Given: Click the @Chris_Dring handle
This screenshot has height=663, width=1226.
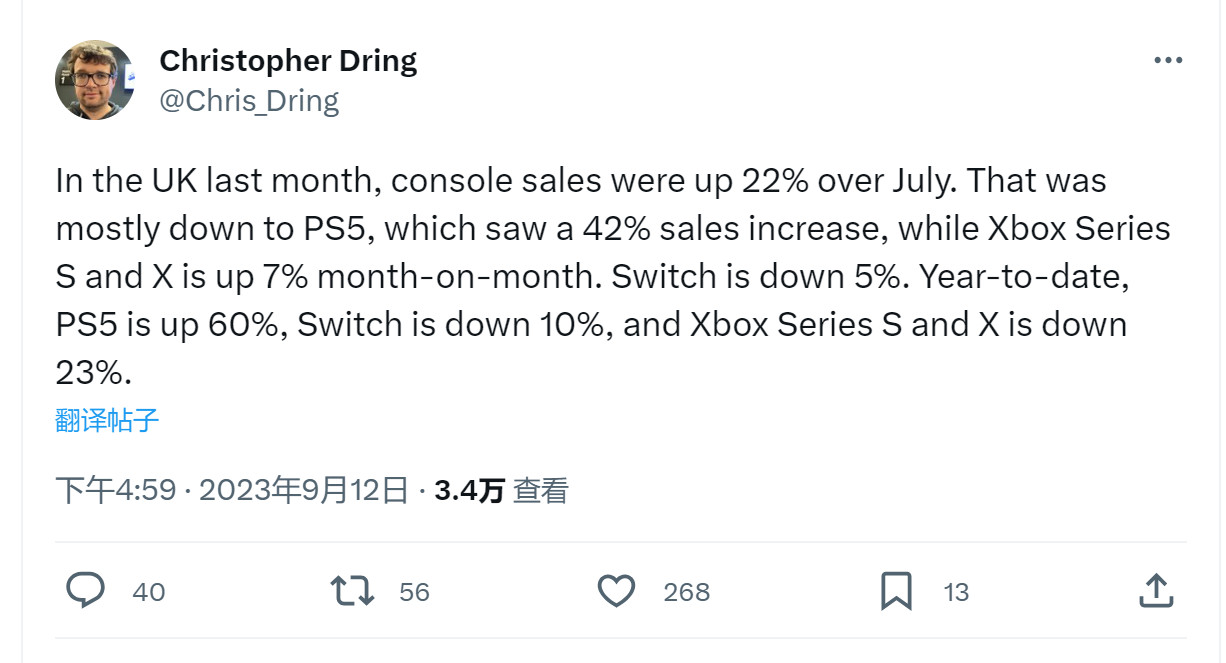Looking at the screenshot, I should pyautogui.click(x=249, y=100).
